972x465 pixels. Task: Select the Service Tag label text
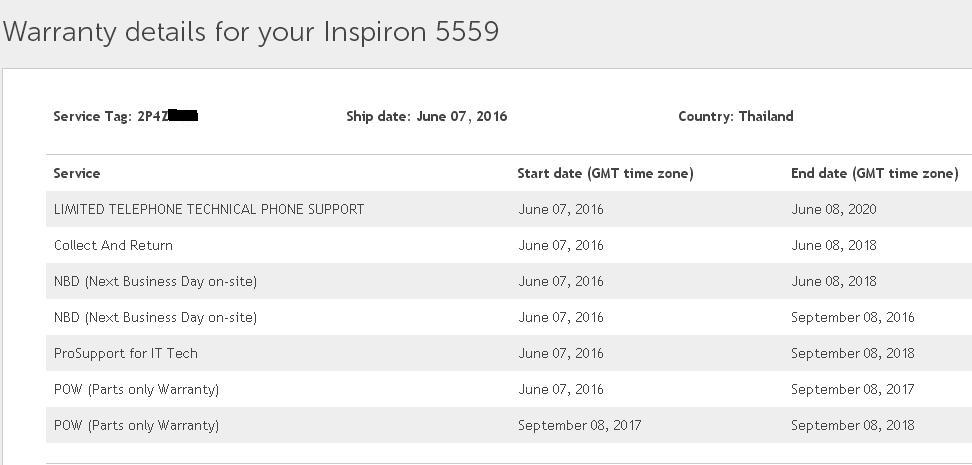pos(93,116)
